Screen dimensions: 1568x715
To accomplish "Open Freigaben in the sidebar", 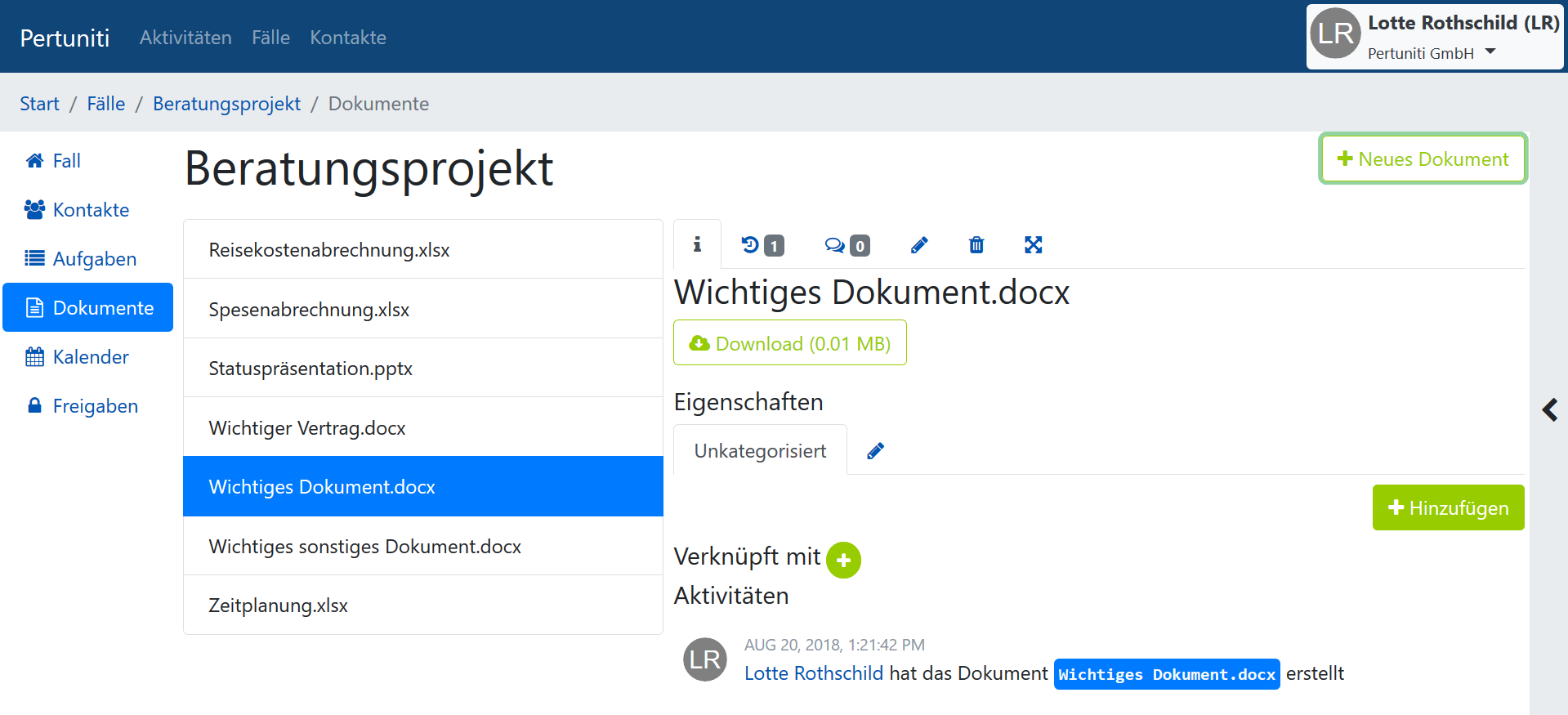I will [x=88, y=406].
